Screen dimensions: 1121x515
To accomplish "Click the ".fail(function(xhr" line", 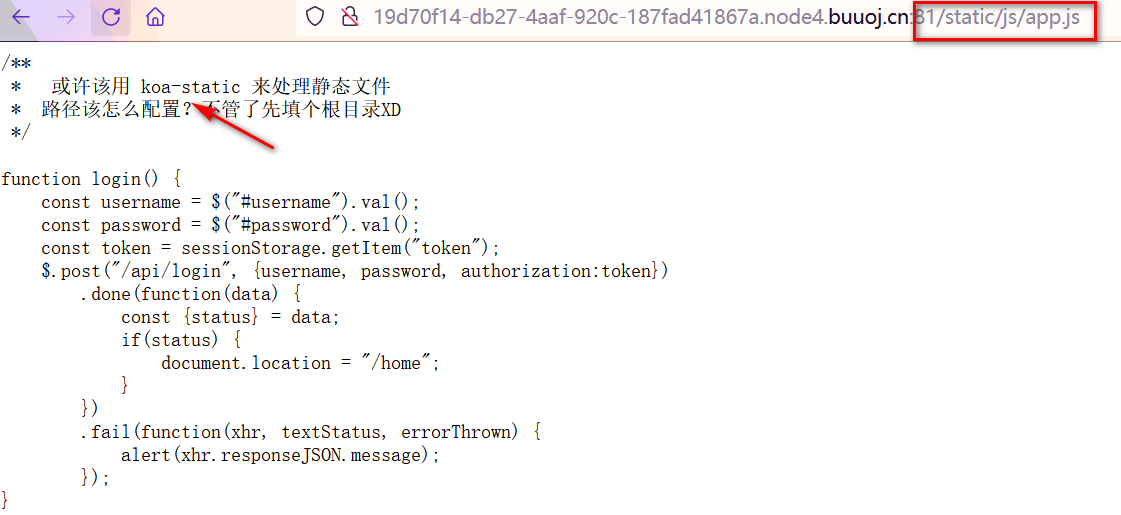I will [310, 432].
